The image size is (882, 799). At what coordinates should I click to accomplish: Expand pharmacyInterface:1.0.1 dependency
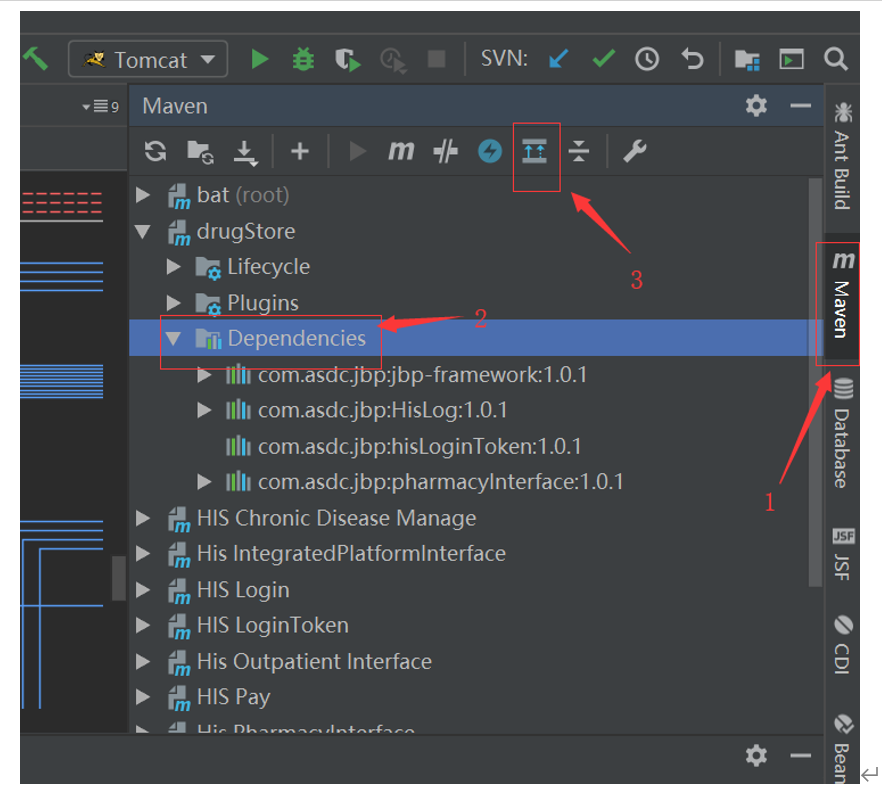204,482
